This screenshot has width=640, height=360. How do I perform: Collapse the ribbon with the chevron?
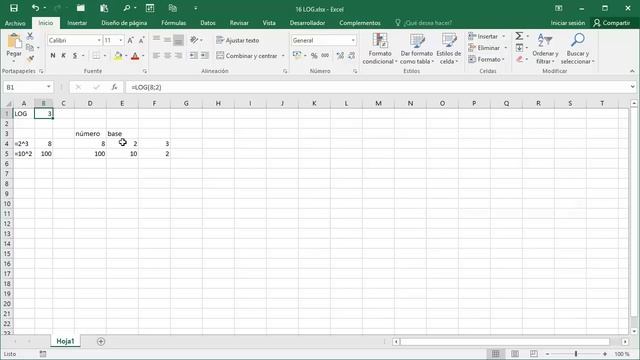[x=632, y=71]
